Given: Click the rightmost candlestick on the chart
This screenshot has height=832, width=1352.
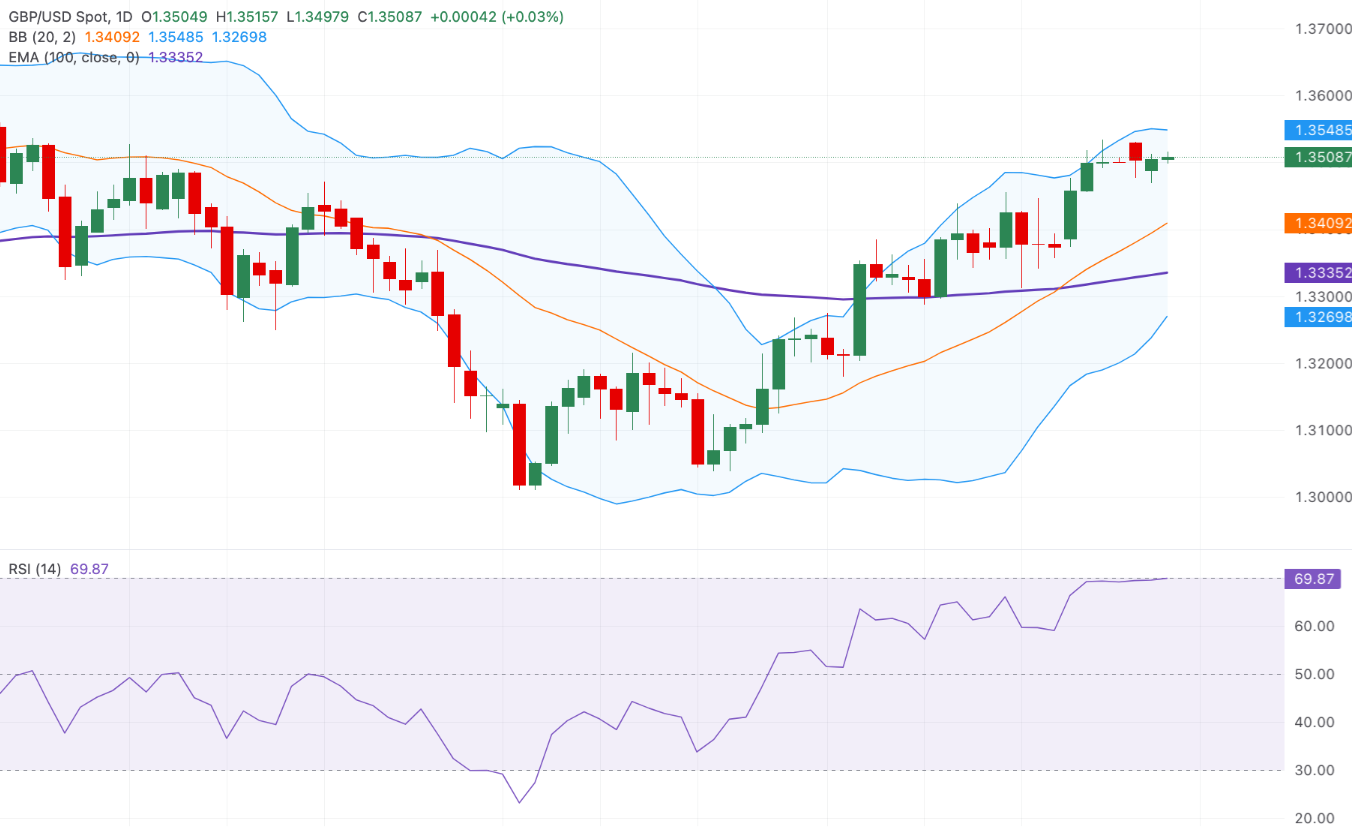Looking at the screenshot, I should 1167,158.
